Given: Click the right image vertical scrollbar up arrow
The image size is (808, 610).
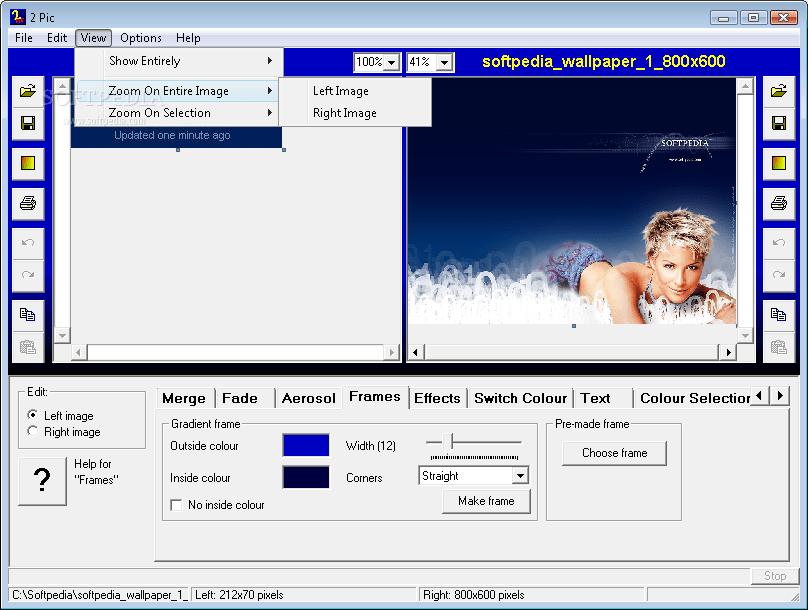Looking at the screenshot, I should pyautogui.click(x=745, y=87).
